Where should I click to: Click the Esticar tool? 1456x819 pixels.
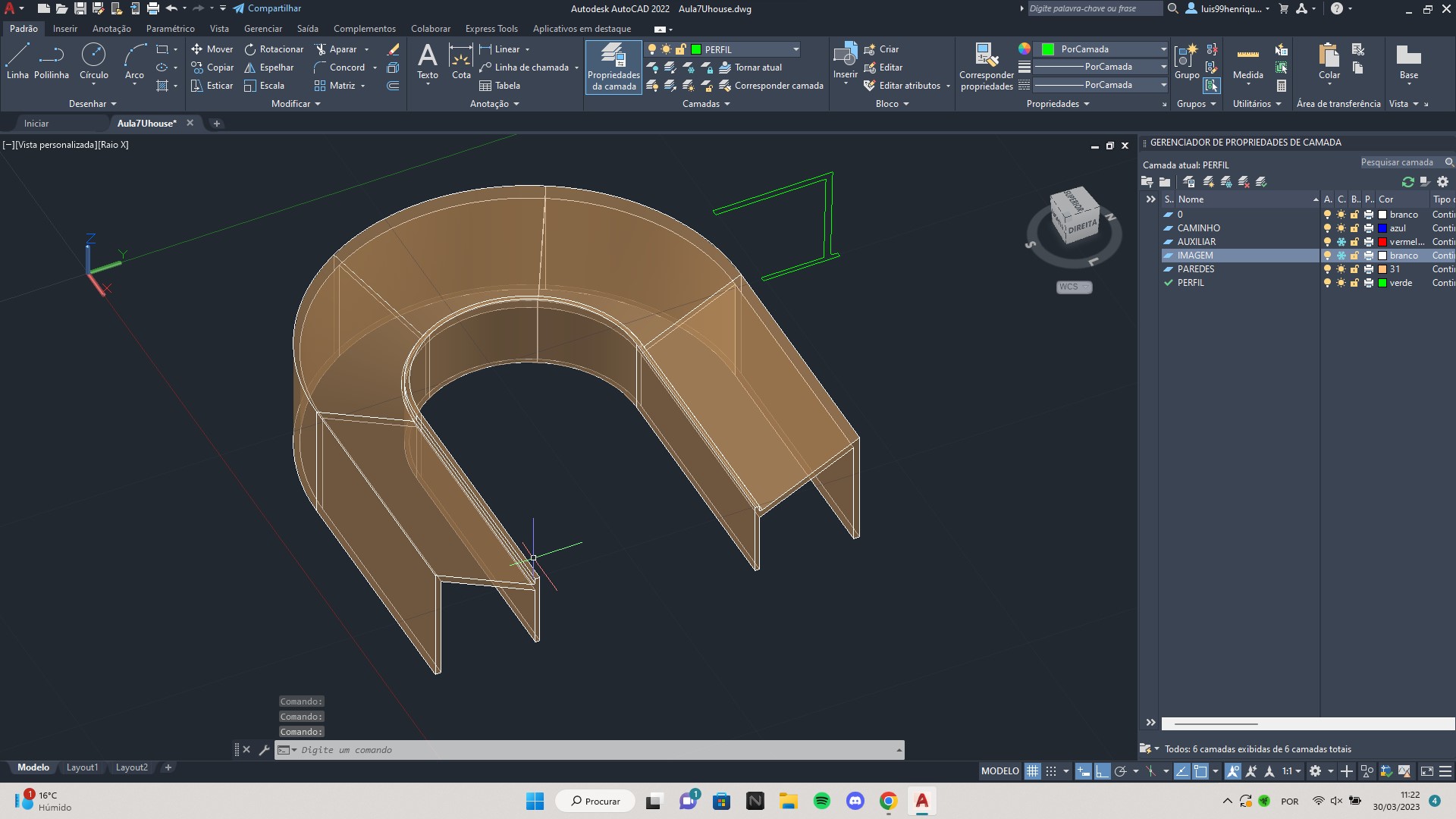click(212, 86)
